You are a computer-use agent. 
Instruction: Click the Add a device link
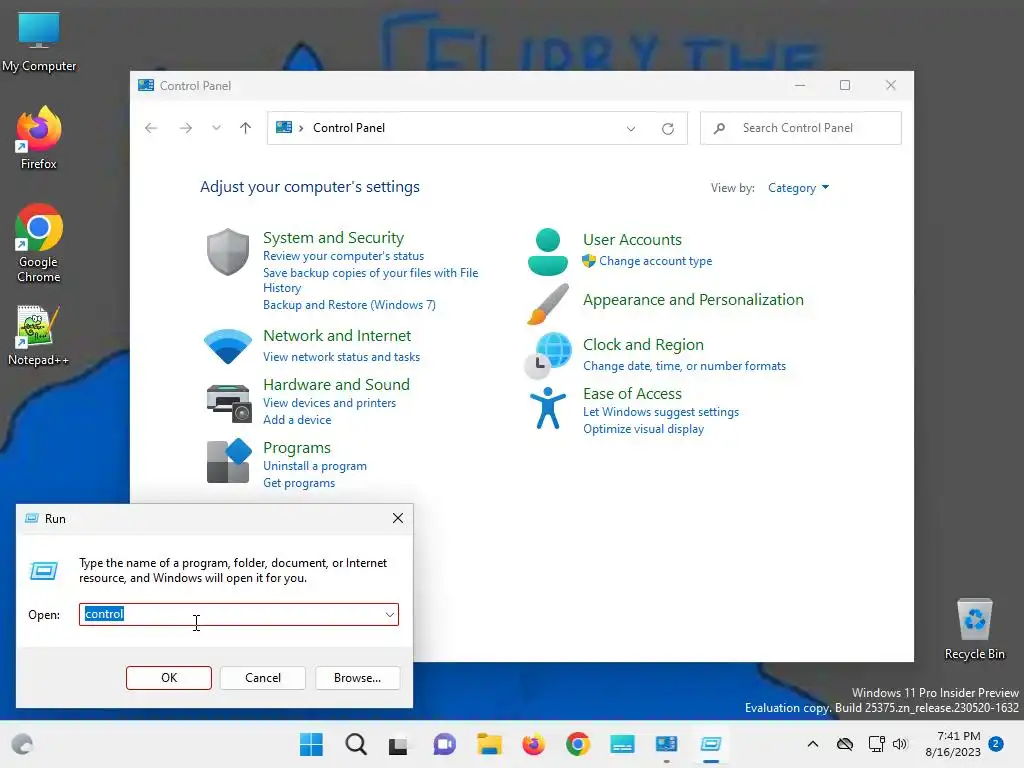[x=297, y=420]
